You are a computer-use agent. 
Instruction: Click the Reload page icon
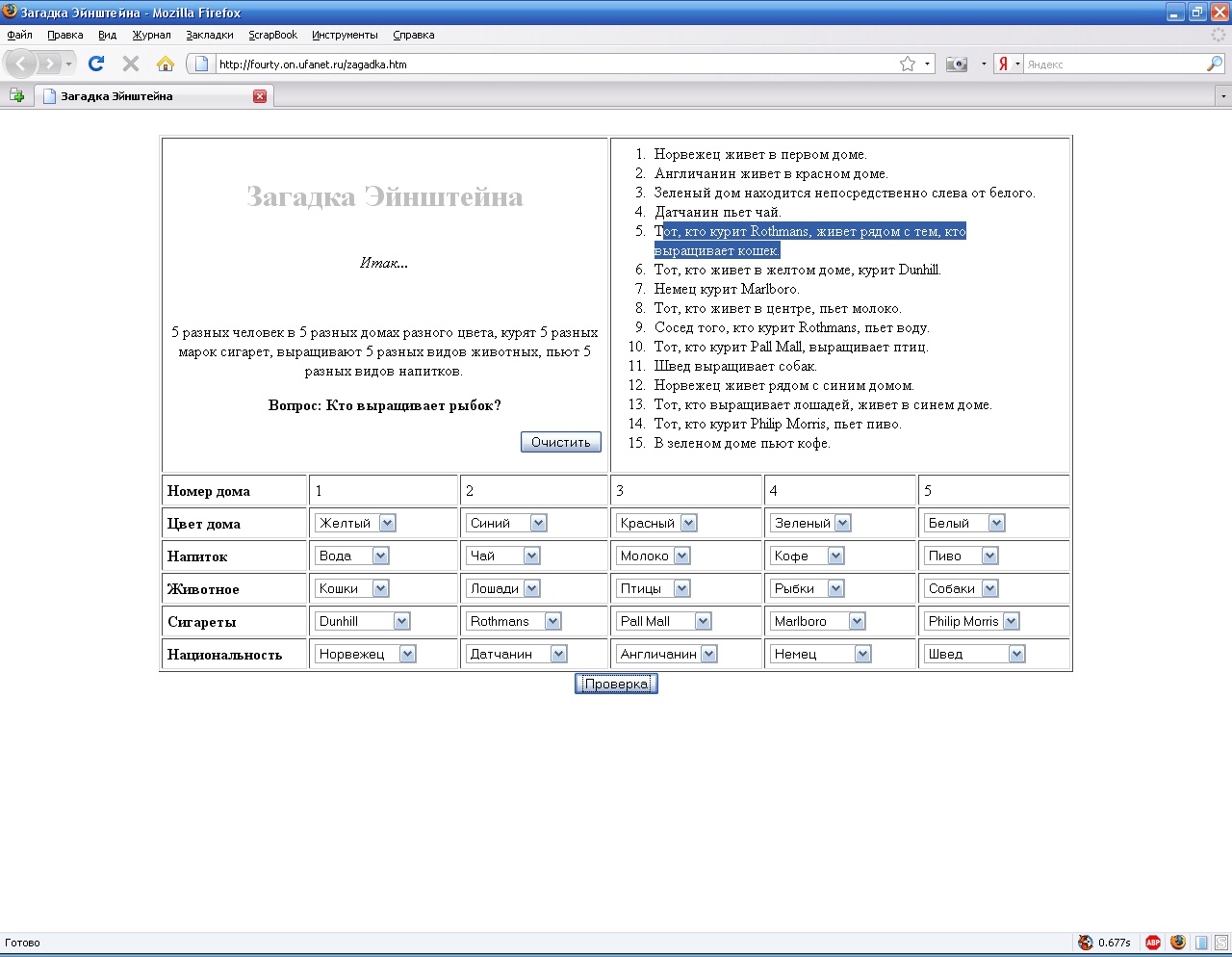click(x=95, y=64)
